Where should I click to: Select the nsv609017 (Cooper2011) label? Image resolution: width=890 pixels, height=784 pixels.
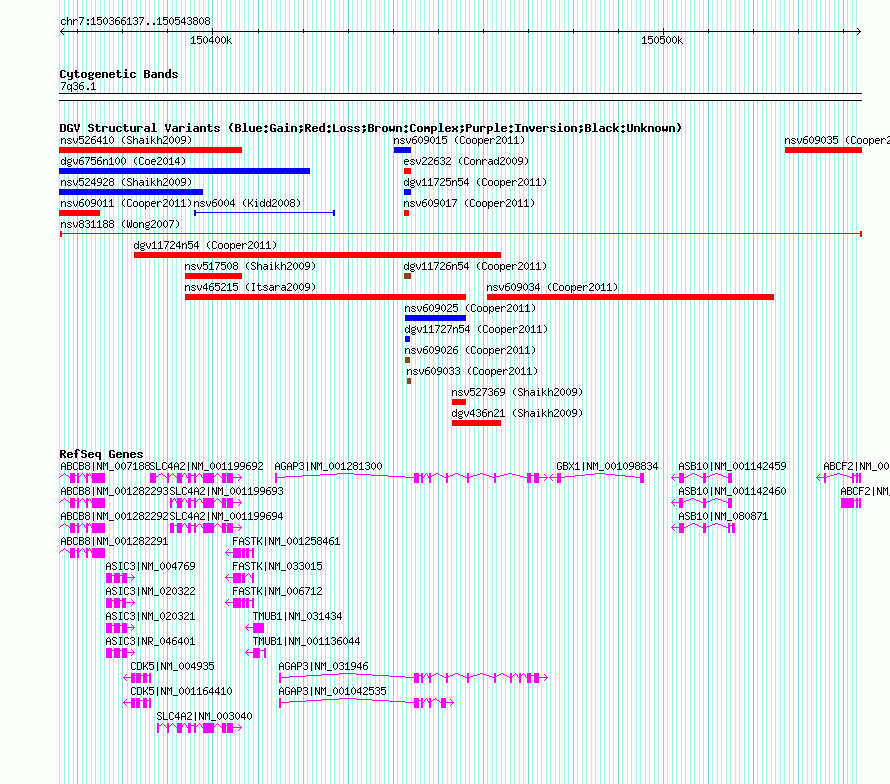(x=469, y=203)
